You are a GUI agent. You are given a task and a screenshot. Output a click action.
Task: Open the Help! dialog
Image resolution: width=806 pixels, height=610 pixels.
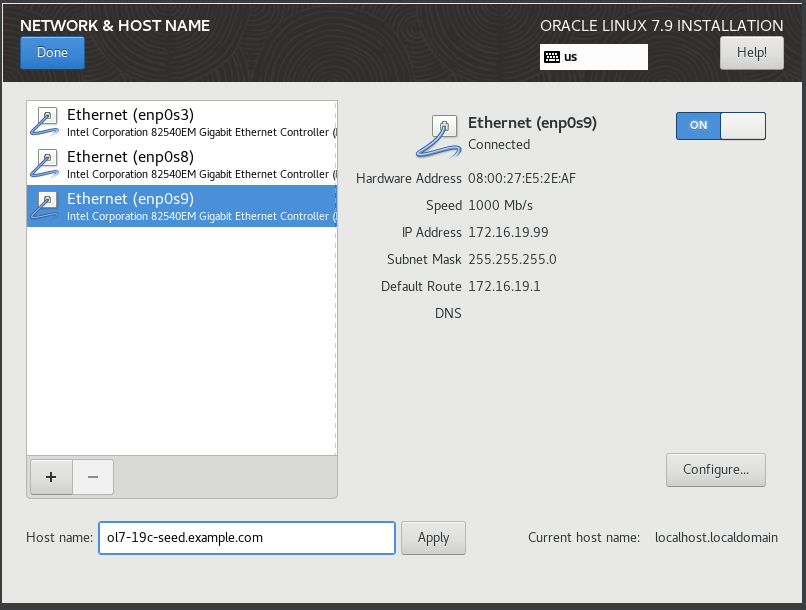751,53
